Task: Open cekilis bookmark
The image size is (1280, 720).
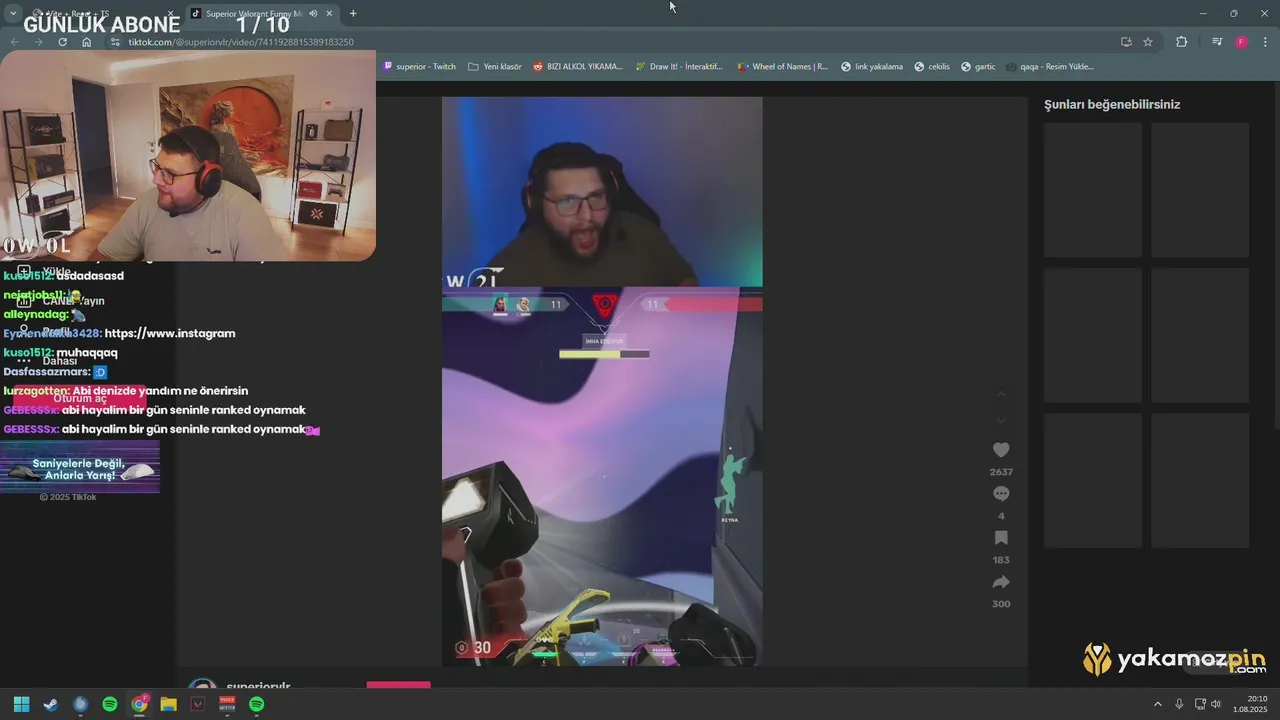Action: [x=931, y=67]
